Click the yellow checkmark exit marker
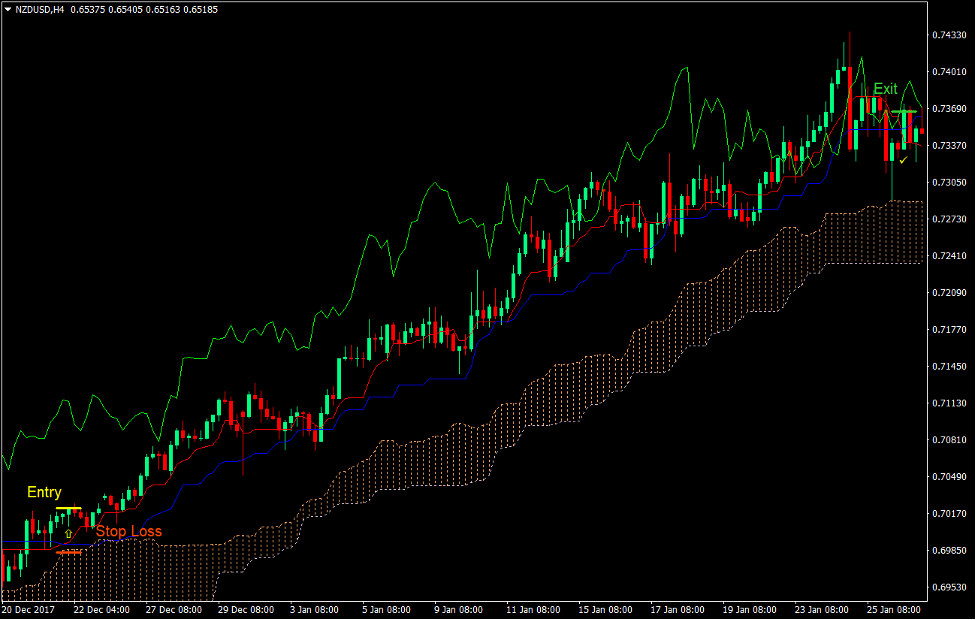The height and width of the screenshot is (620, 977). pos(903,160)
